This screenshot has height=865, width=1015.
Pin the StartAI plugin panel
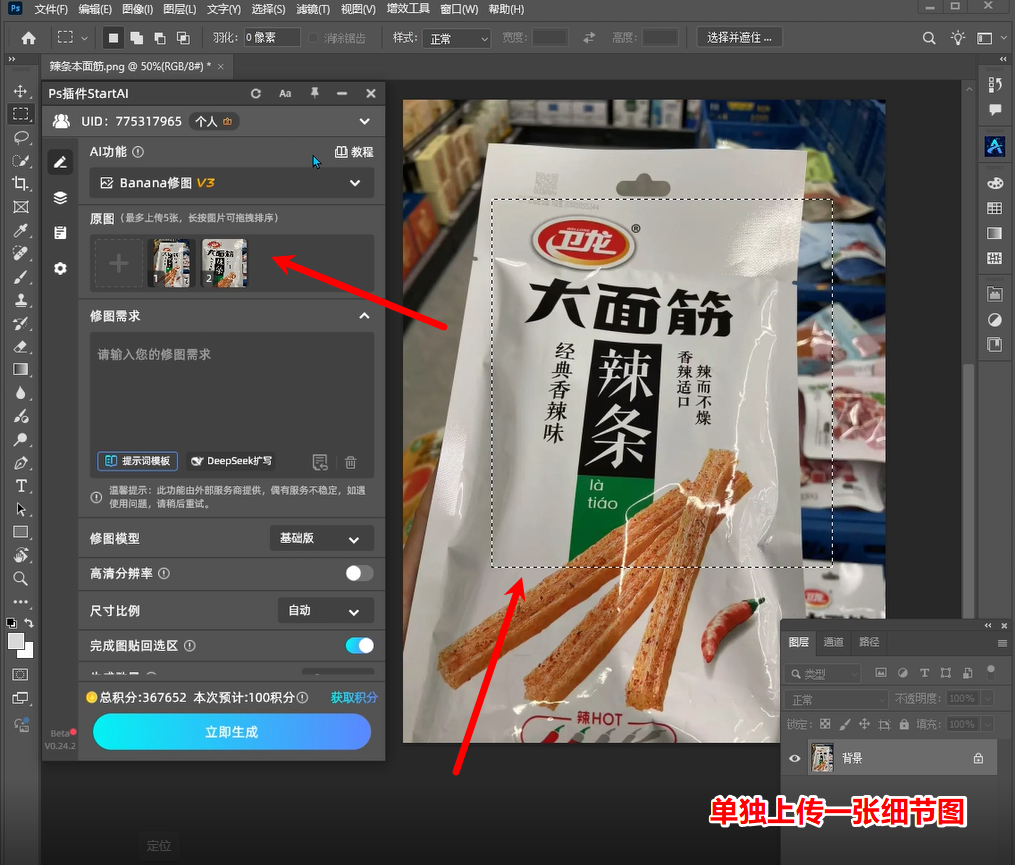[x=314, y=93]
